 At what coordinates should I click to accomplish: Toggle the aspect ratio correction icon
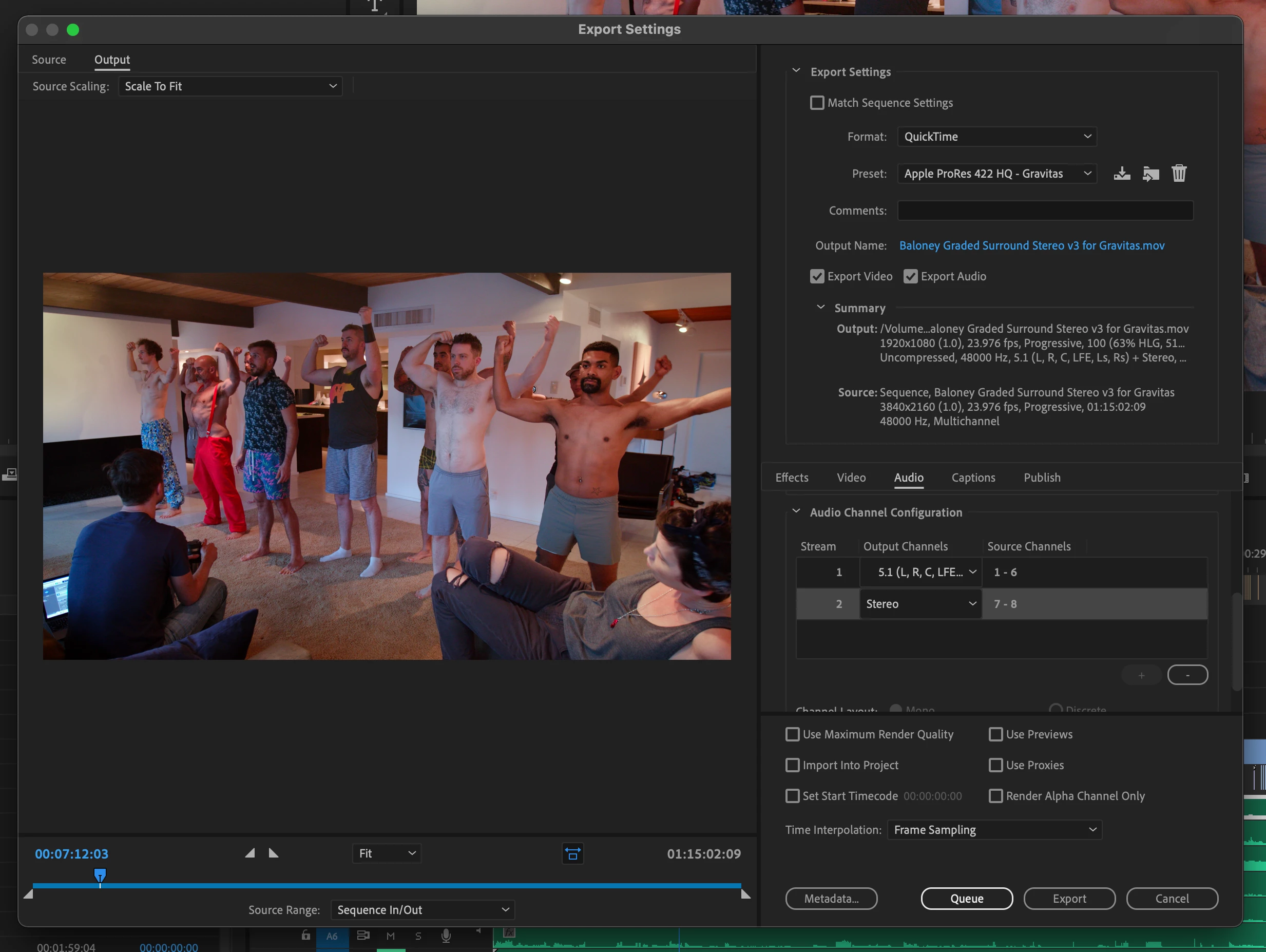[572, 853]
